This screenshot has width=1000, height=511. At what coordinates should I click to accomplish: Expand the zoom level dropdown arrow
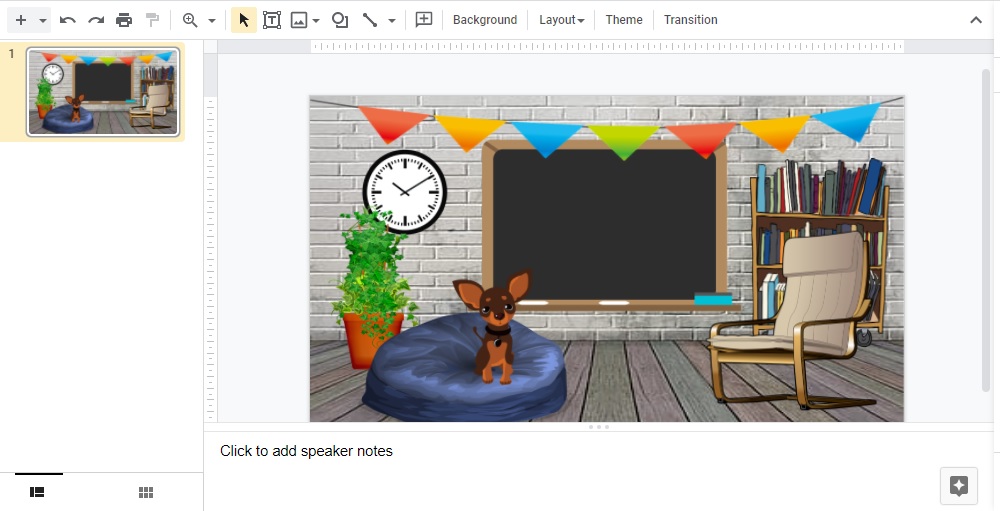[x=212, y=21]
